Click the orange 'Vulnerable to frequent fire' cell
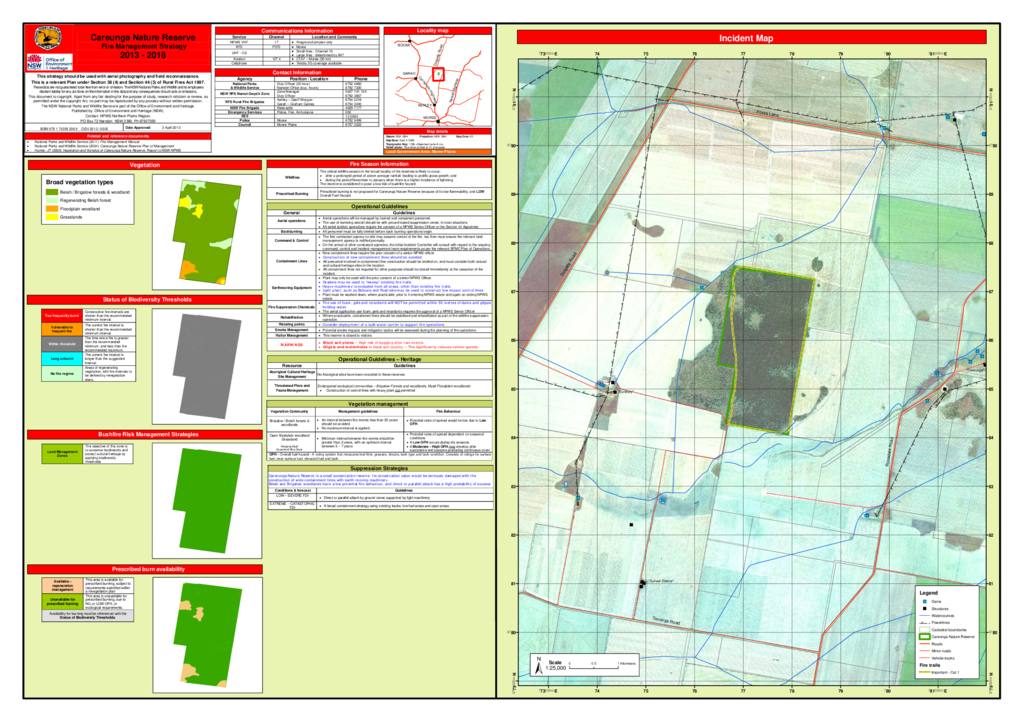1024x723 pixels. tap(62, 329)
